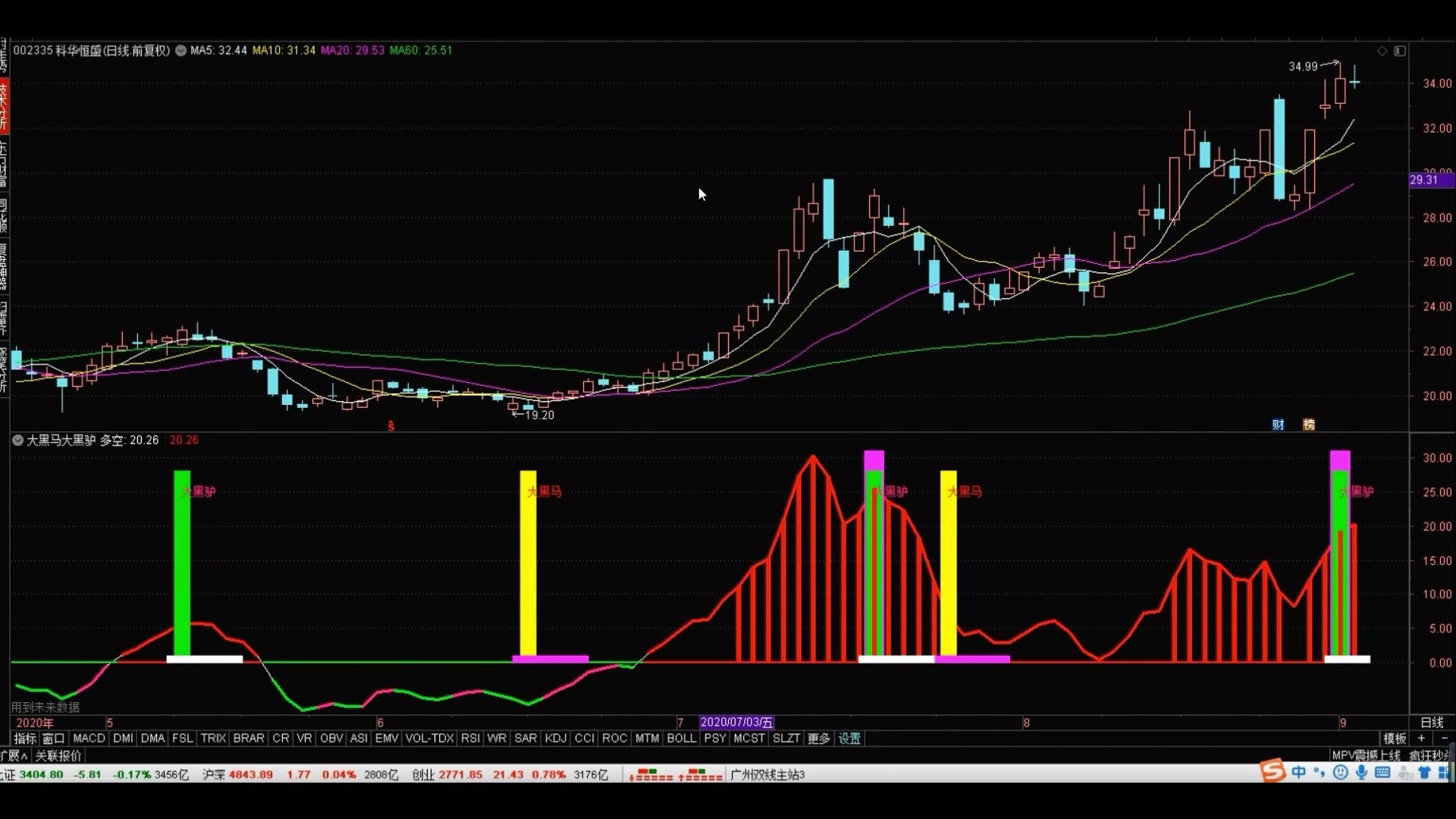Screen dimensions: 1456x819
Task: Select the CR indicator
Action: pos(281,738)
